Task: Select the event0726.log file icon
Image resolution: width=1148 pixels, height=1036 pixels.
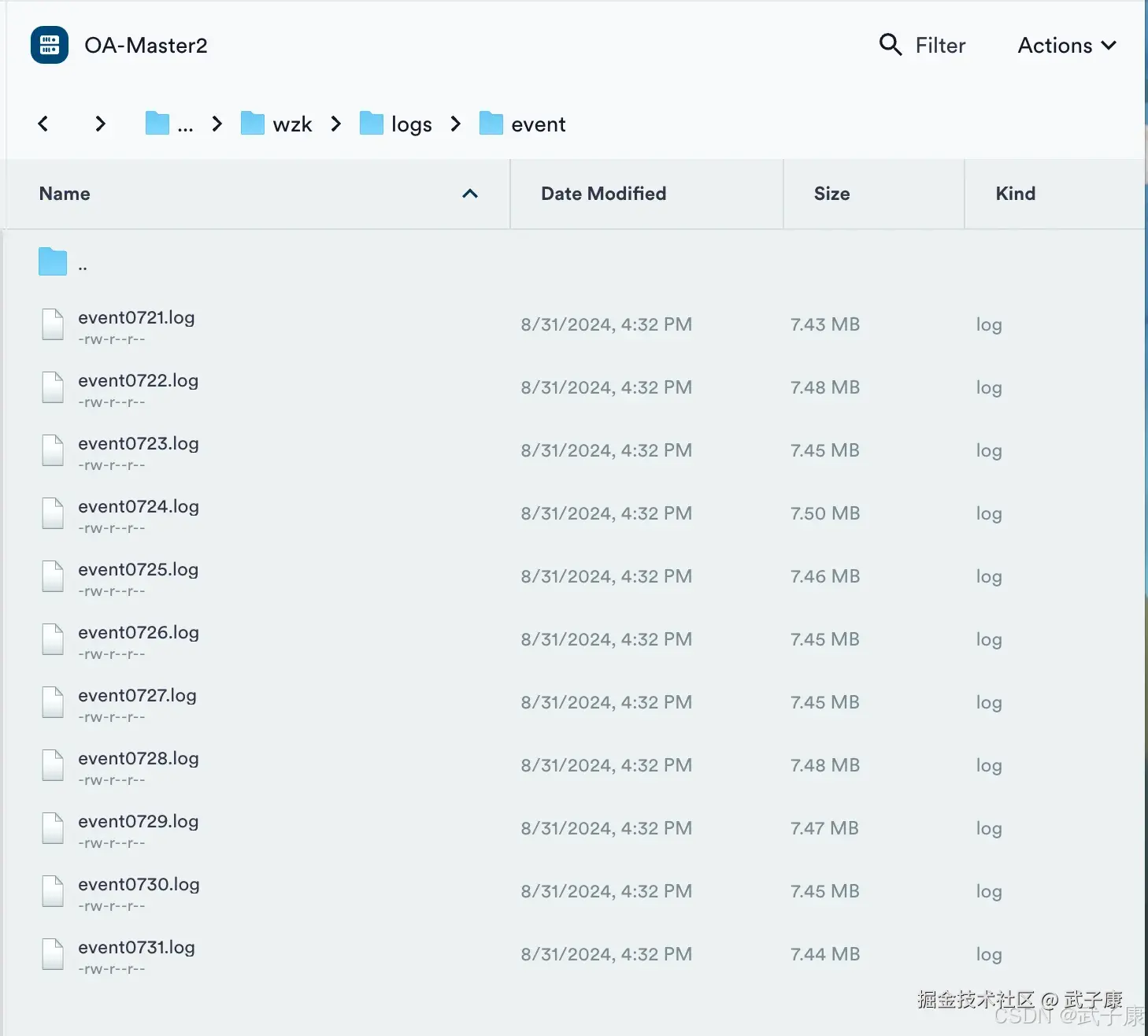Action: (x=53, y=639)
